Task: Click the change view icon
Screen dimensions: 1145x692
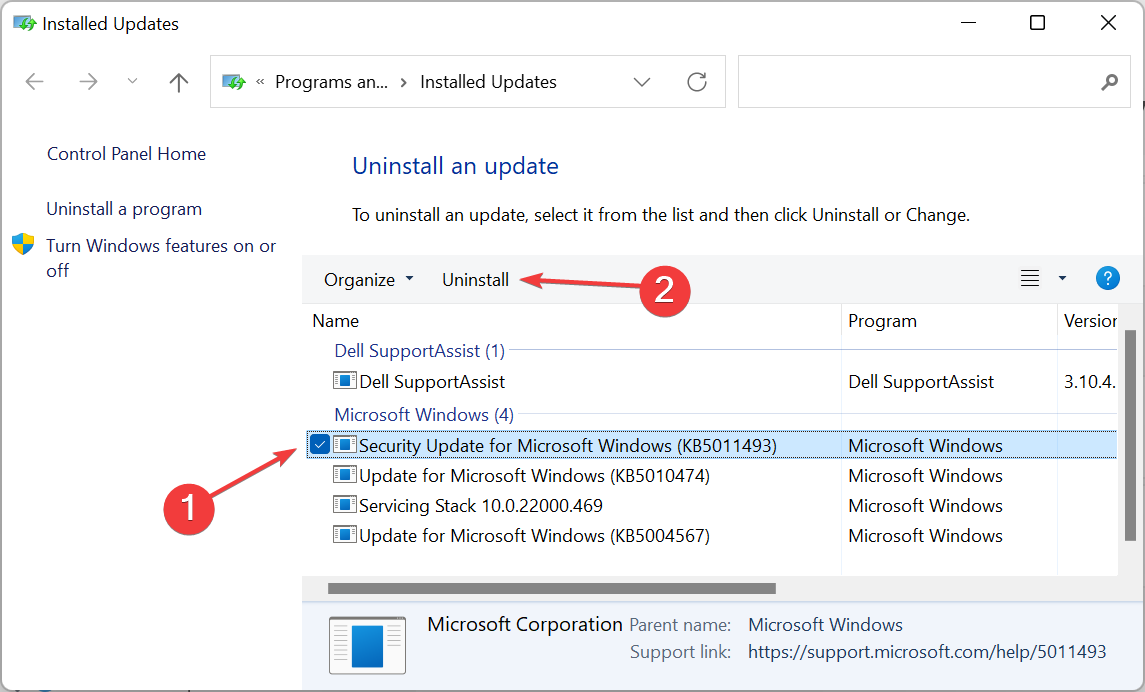Action: click(1029, 278)
